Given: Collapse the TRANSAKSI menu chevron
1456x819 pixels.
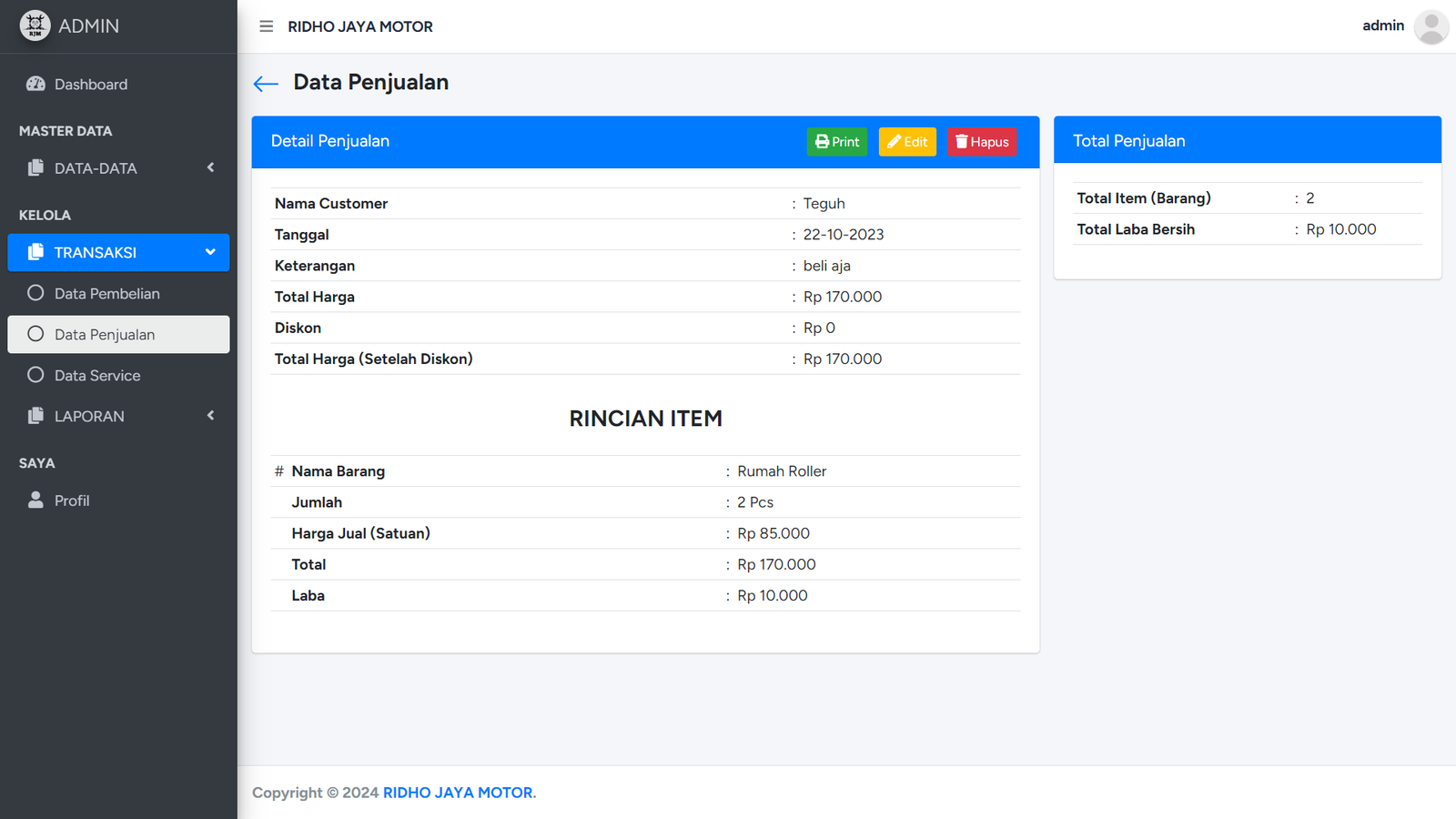Looking at the screenshot, I should point(210,252).
